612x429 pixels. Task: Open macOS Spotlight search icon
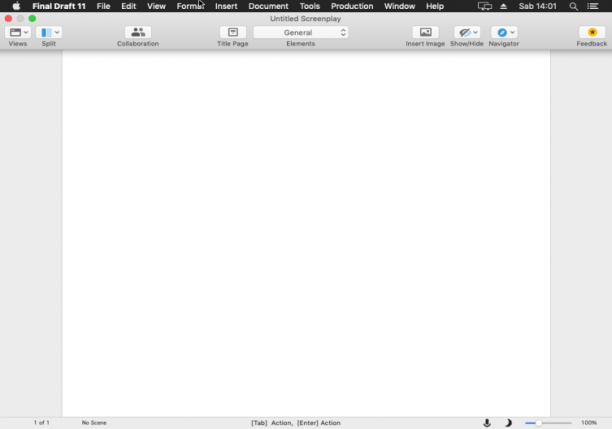573,6
